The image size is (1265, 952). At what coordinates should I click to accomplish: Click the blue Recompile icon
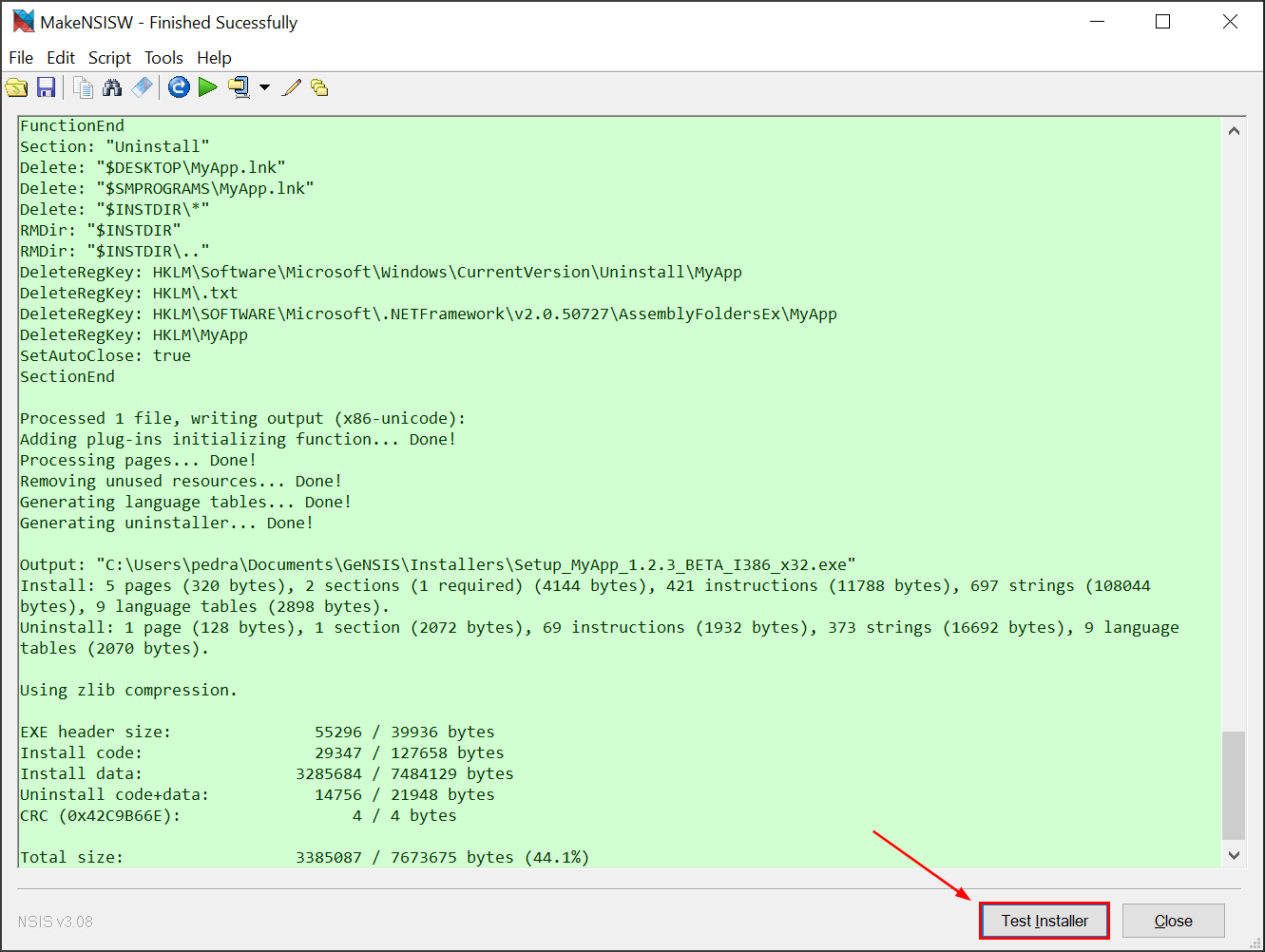point(179,87)
